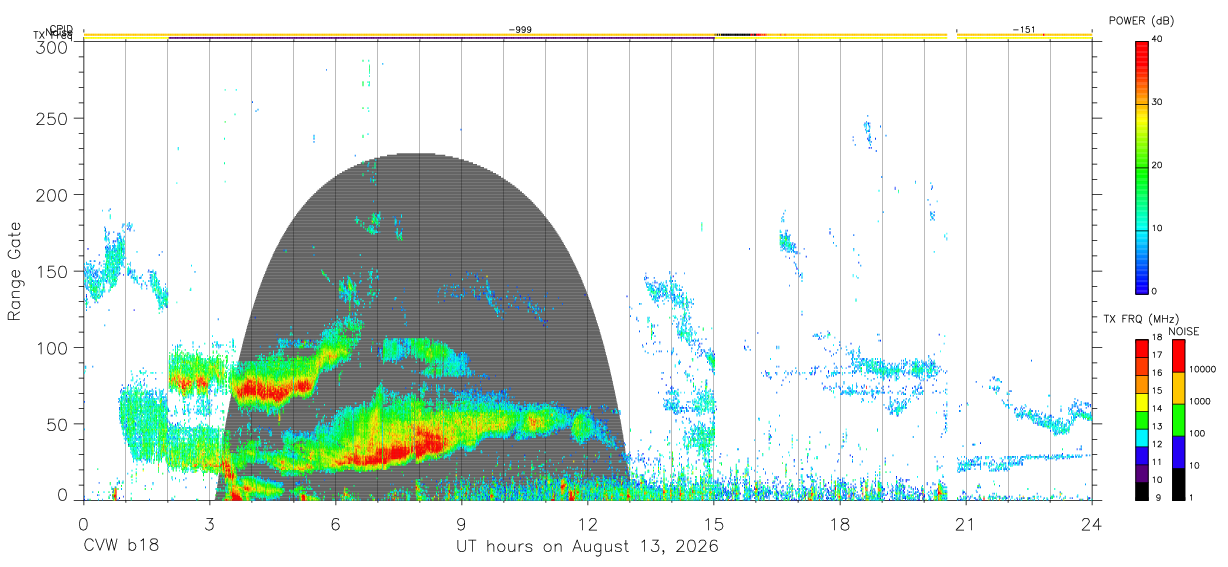Click the 40 tick on the POWER colorbar
The width and height of the screenshot is (1228, 567).
pos(1158,39)
